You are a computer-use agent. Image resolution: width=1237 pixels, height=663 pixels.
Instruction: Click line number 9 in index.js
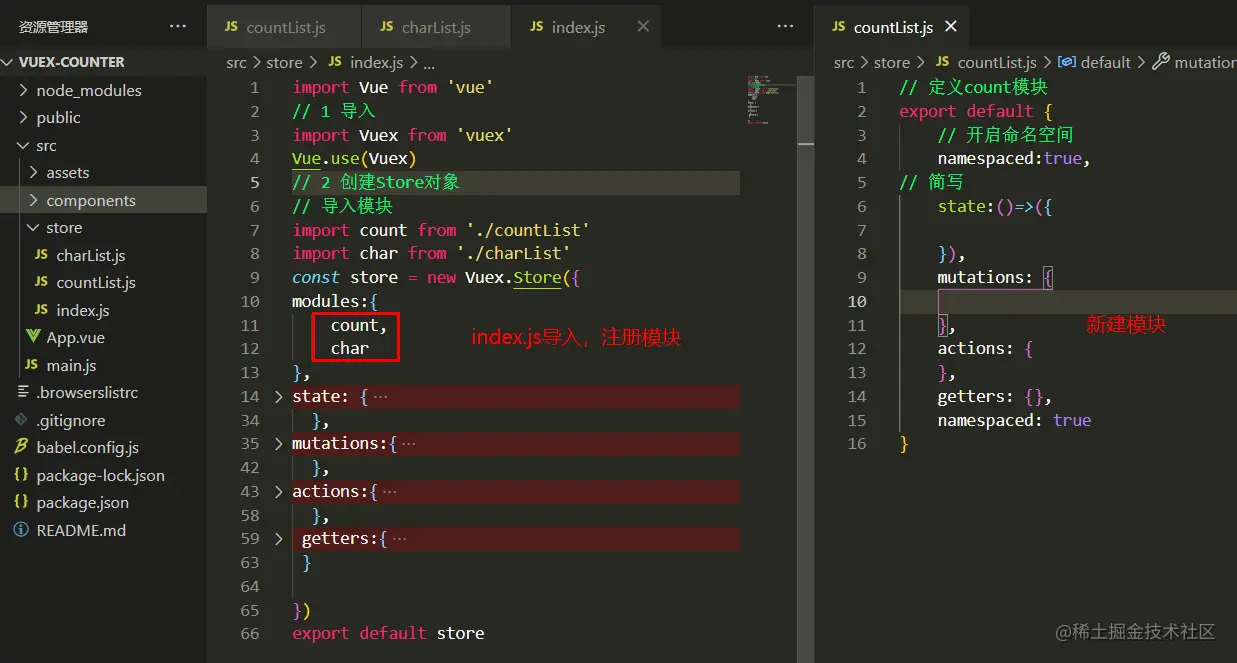point(255,278)
